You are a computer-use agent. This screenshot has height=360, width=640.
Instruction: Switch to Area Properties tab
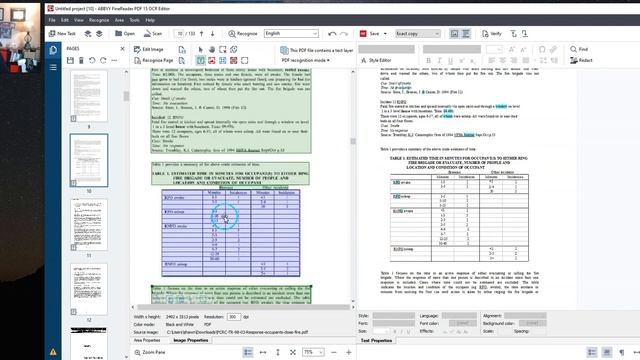pyautogui.click(x=147, y=340)
